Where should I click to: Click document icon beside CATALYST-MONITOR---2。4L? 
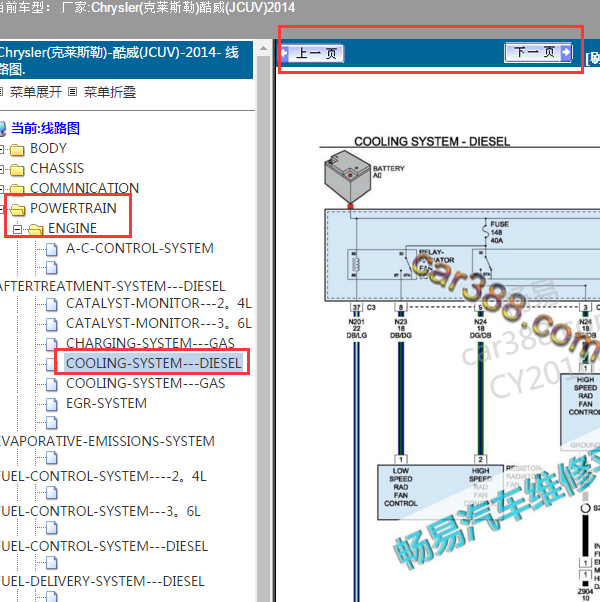[51, 304]
